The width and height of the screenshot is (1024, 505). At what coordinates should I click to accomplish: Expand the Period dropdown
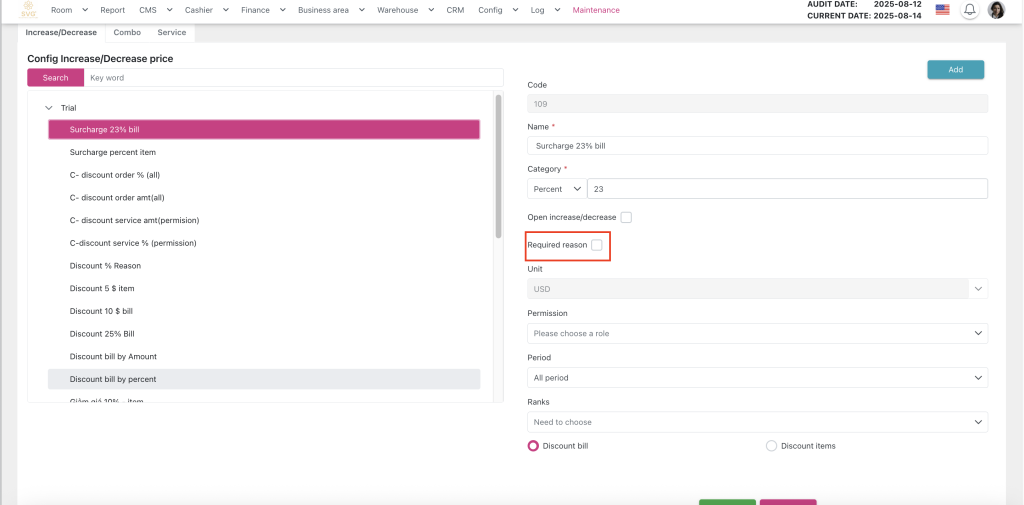[757, 378]
